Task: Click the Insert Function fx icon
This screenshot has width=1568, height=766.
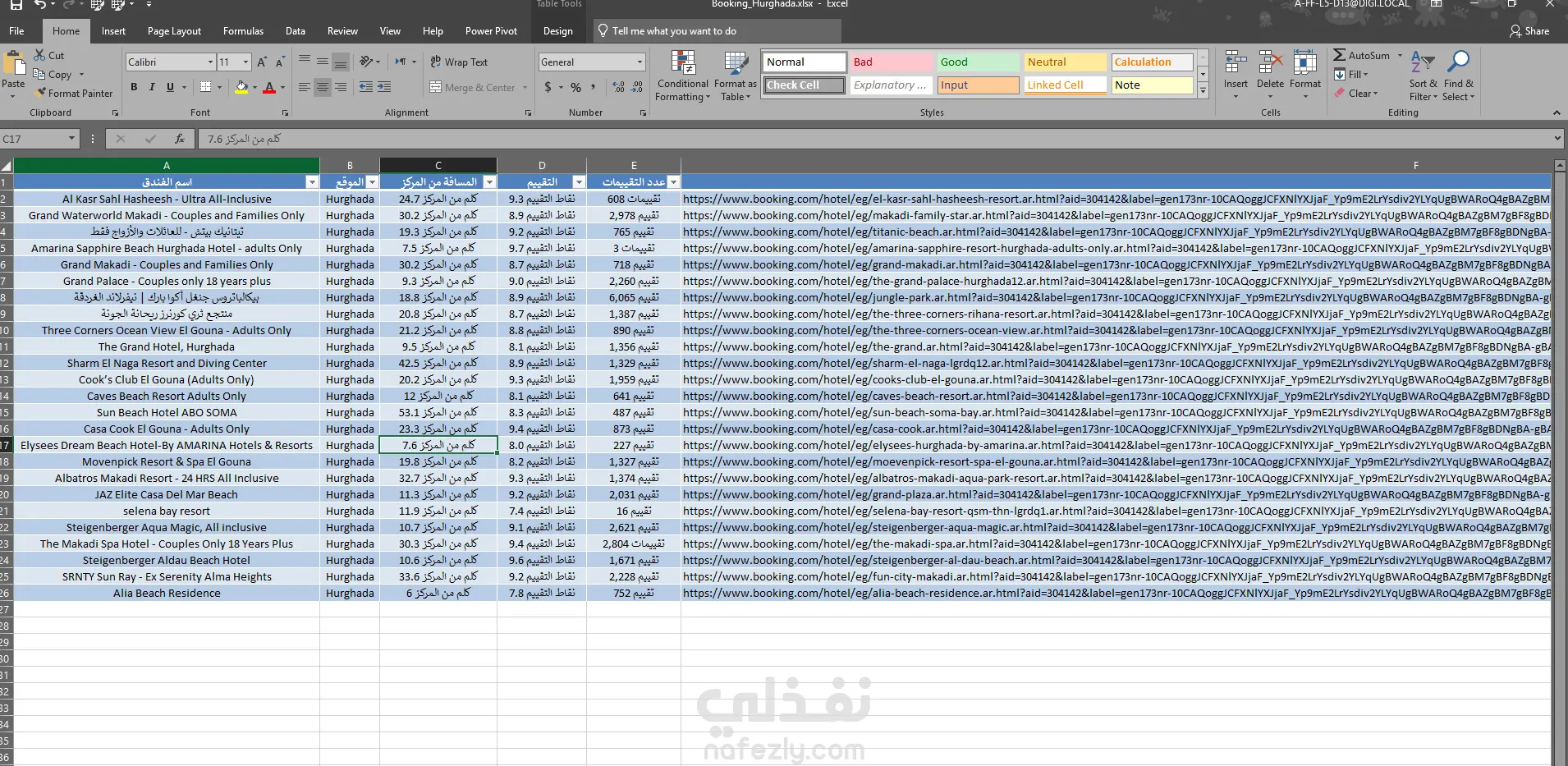Action: point(180,139)
